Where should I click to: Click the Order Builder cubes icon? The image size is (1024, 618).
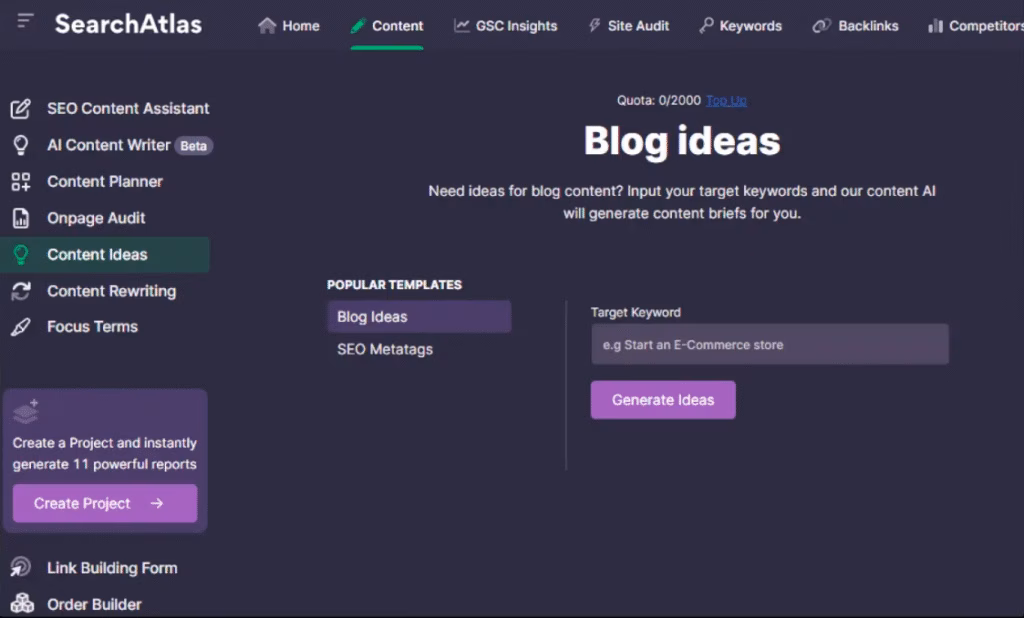pyautogui.click(x=20, y=604)
